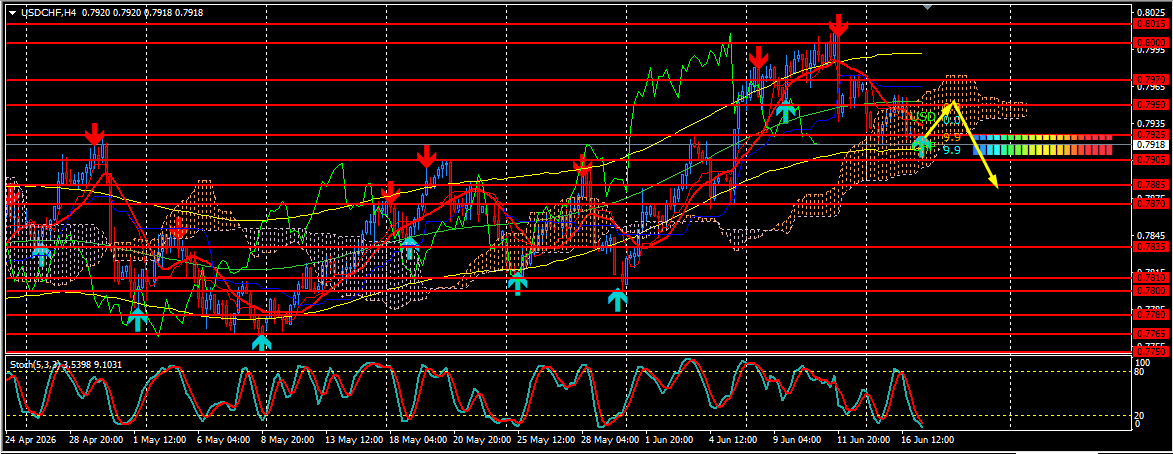This screenshot has width=1173, height=454.
Task: Click the orange 9.9 strength value
Action: click(x=952, y=138)
